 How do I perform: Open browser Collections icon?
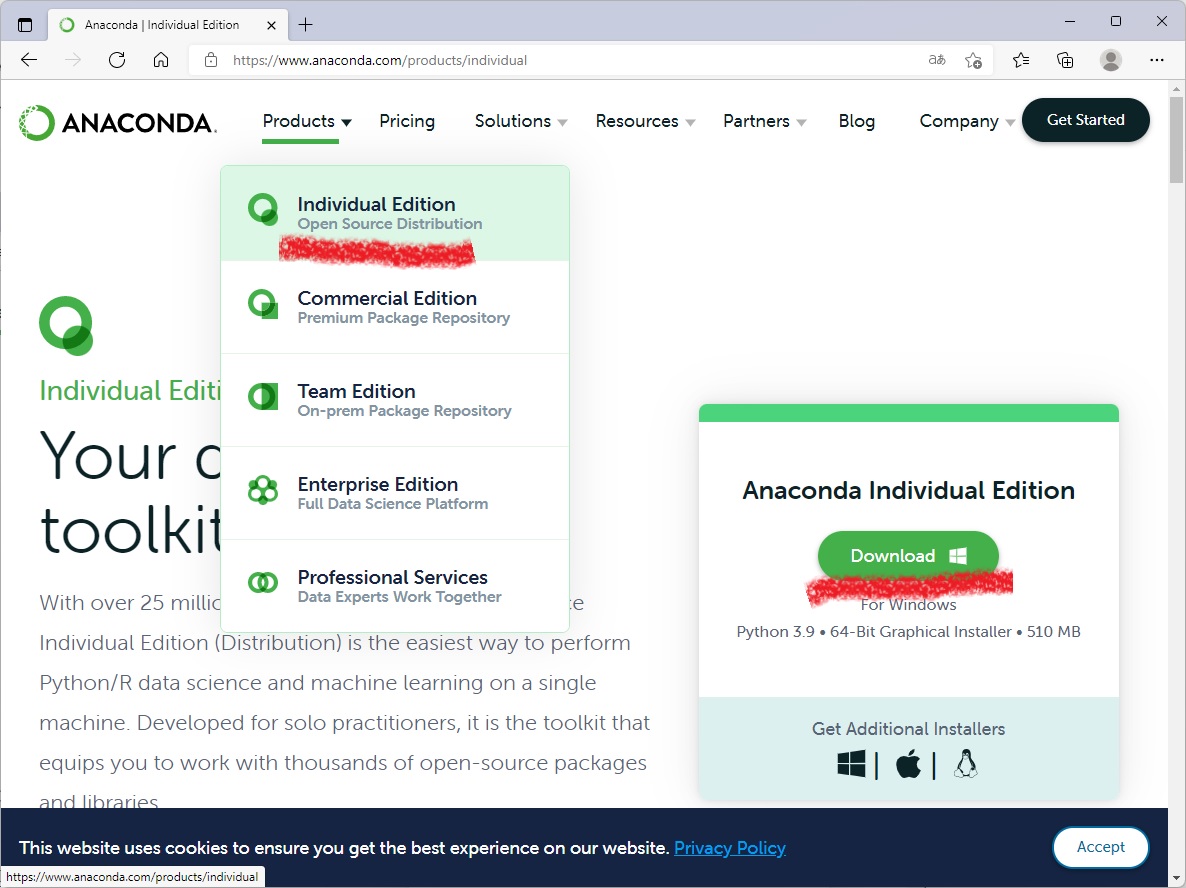(1065, 60)
